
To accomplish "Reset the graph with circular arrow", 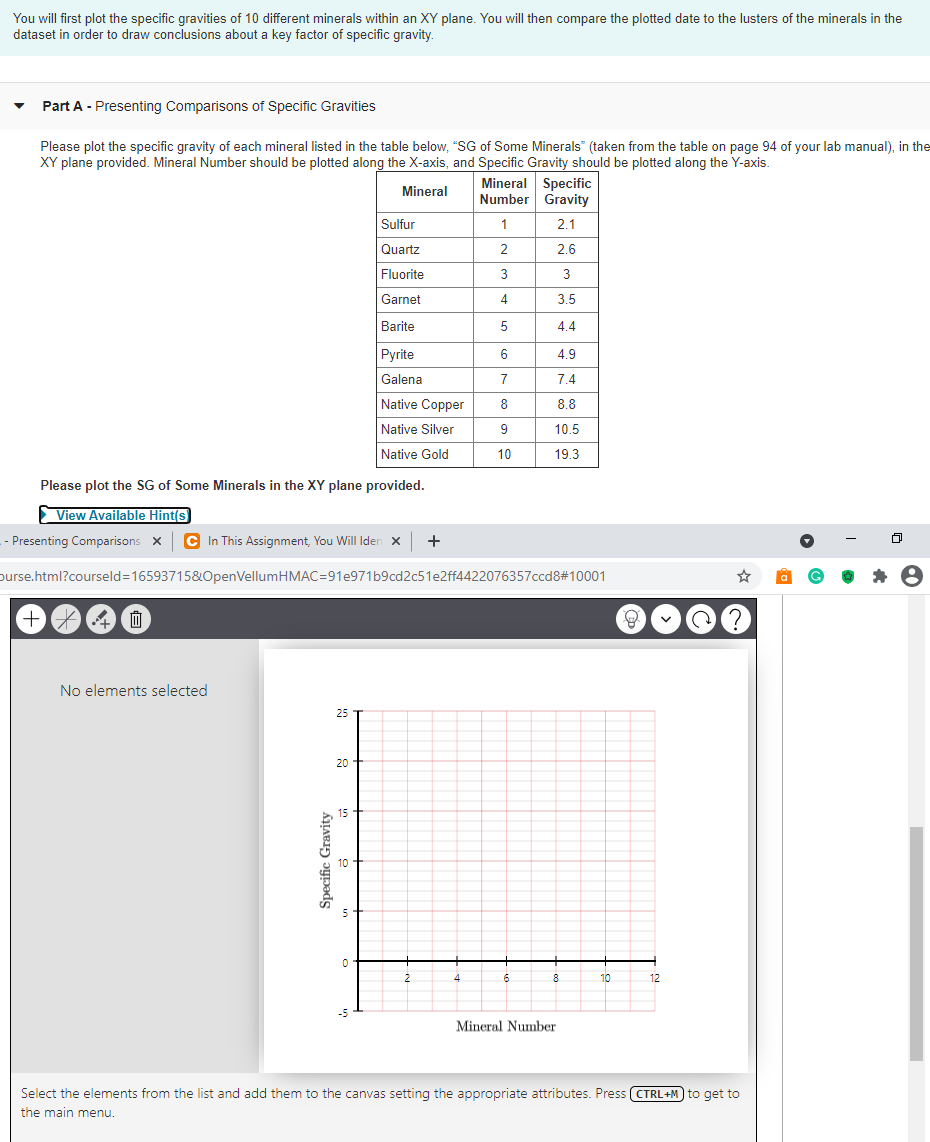I will click(x=701, y=619).
